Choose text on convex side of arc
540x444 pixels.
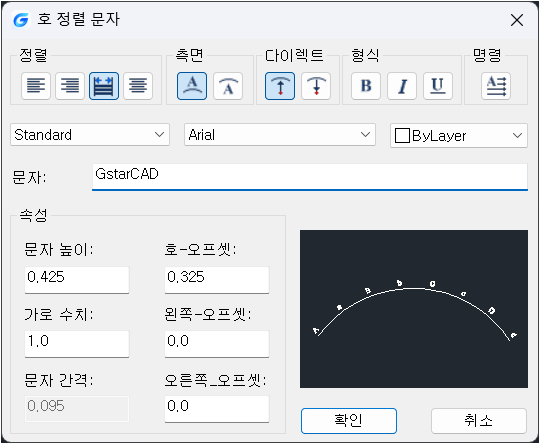192,86
